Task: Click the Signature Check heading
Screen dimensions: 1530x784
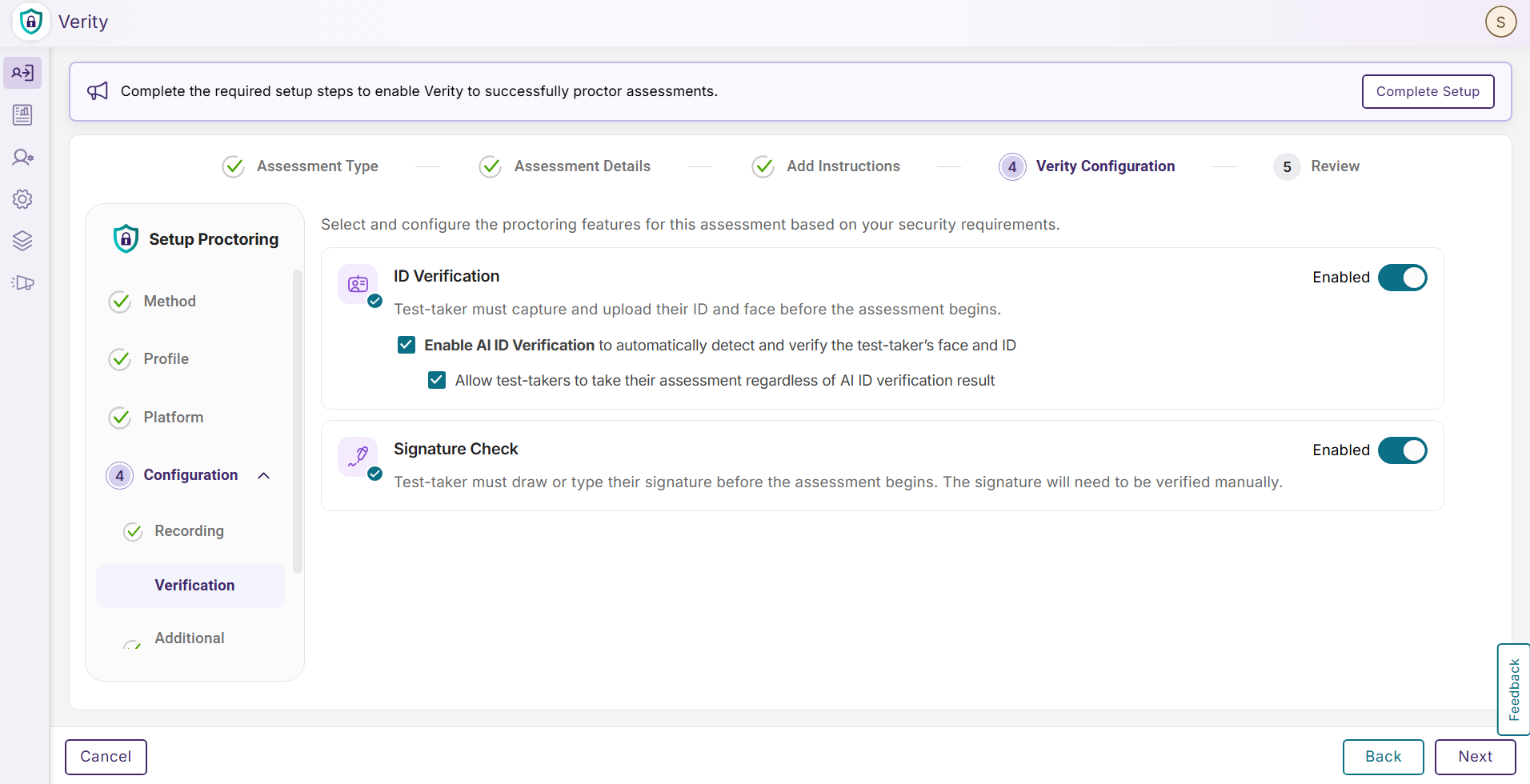Action: pos(455,449)
